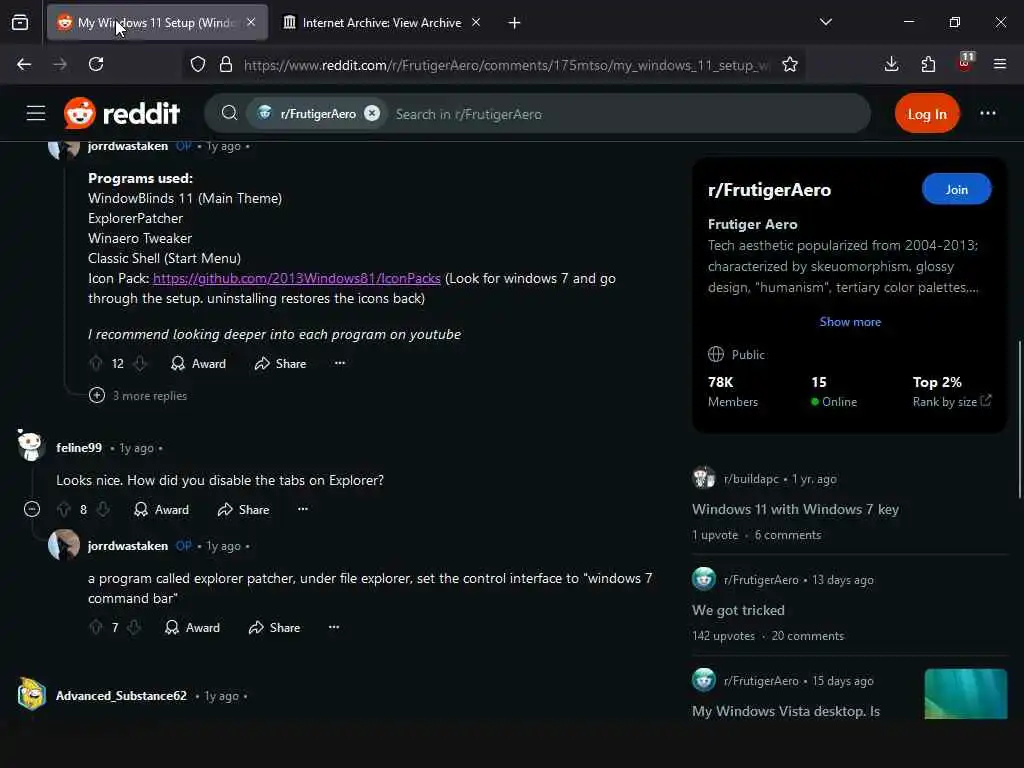Viewport: 1024px width, 768px height.
Task: Award feline99's comment
Action: [x=161, y=510]
